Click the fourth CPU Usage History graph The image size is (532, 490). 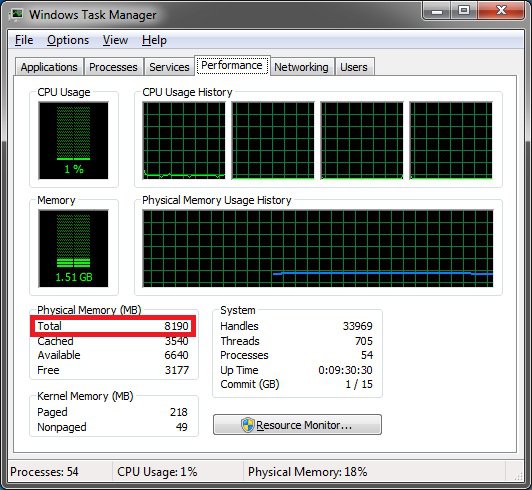(x=451, y=140)
